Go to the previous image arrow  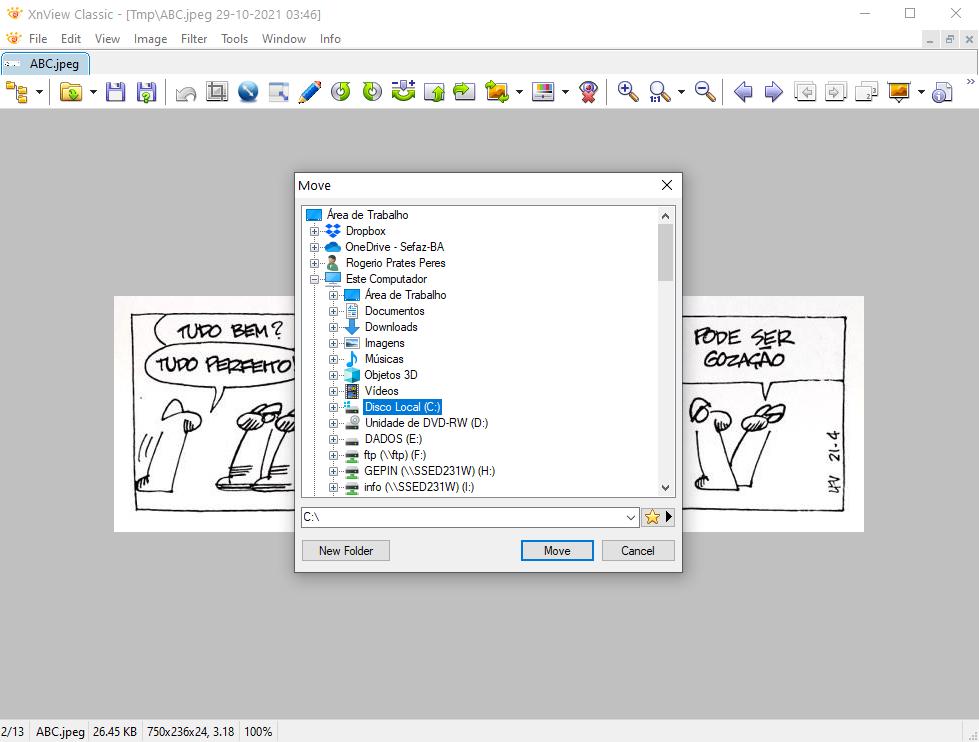(x=742, y=92)
